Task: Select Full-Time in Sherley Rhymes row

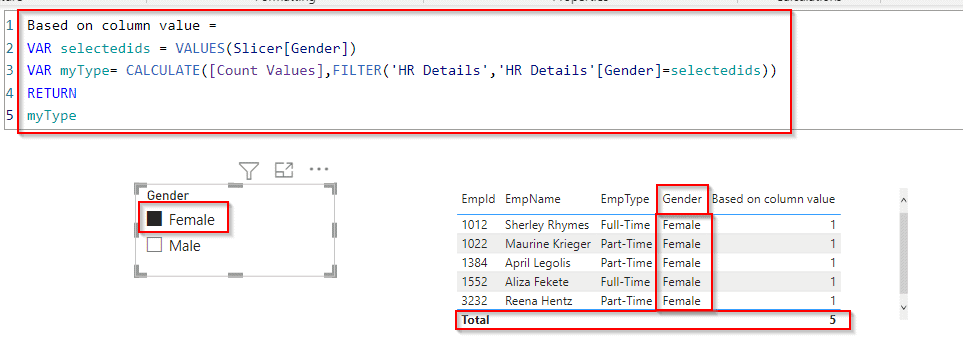Action: pos(625,225)
